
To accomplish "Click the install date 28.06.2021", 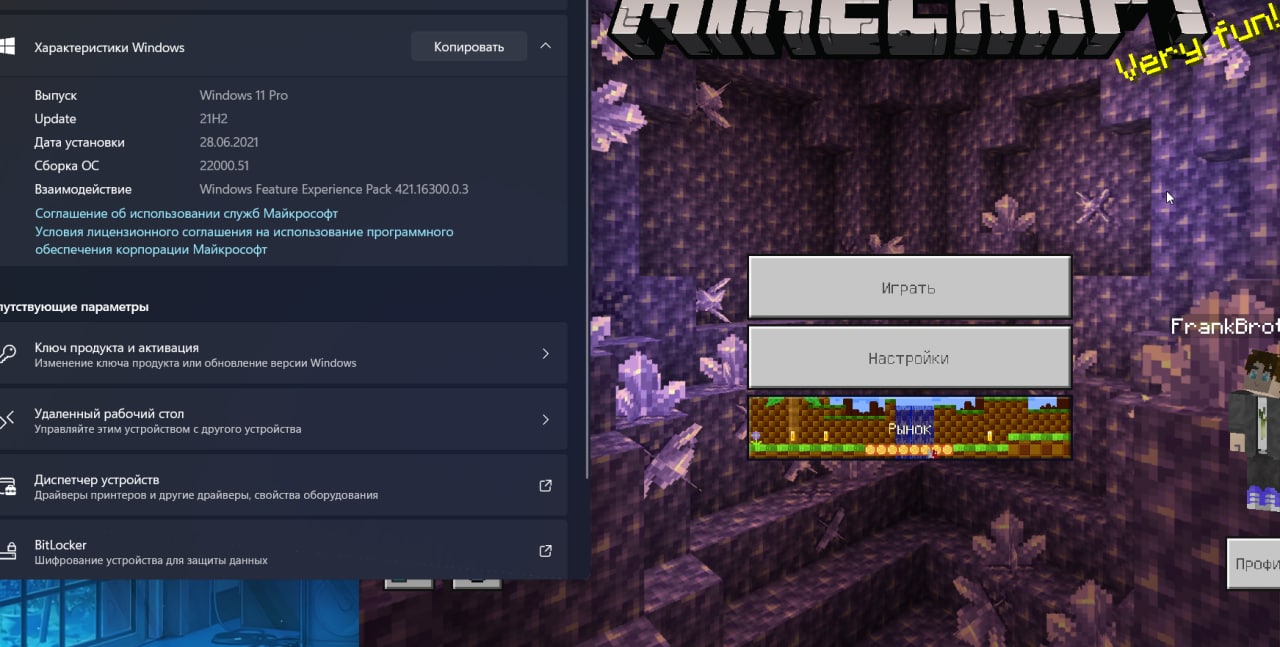I will (x=229, y=142).
